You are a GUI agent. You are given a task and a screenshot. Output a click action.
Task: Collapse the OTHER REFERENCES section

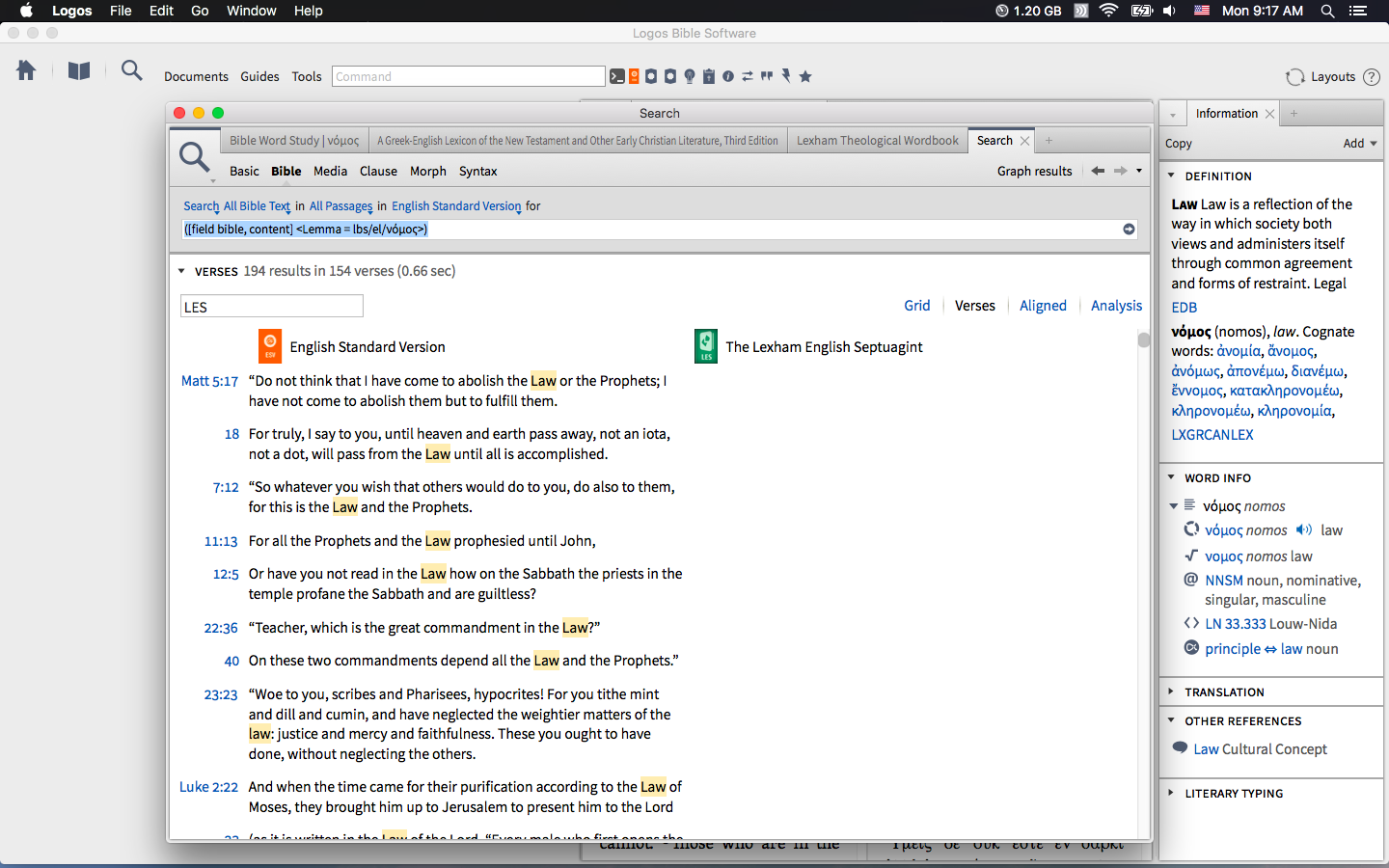tap(1171, 720)
